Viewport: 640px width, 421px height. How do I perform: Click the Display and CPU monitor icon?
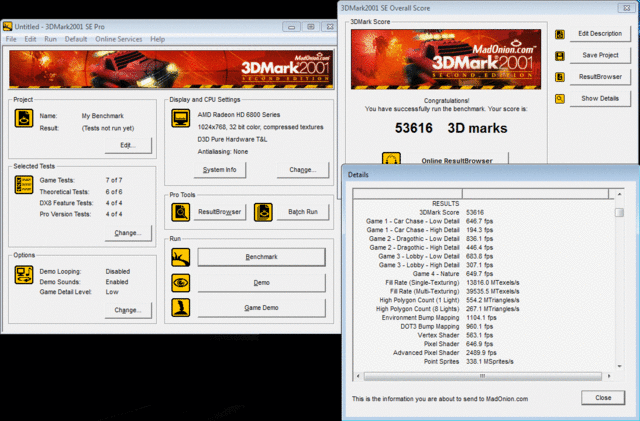point(180,118)
